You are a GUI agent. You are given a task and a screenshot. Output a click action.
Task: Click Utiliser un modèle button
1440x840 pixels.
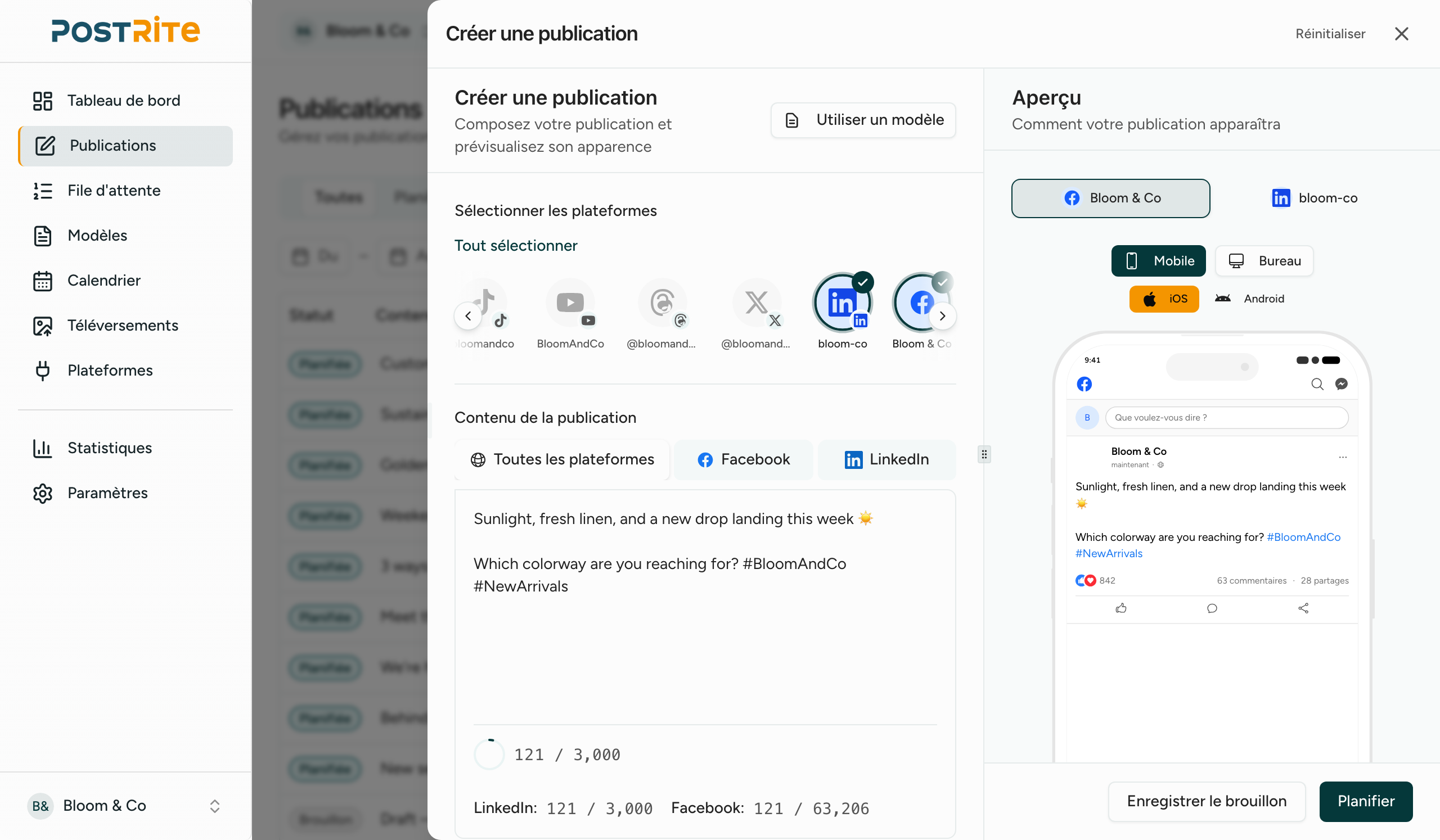863,120
